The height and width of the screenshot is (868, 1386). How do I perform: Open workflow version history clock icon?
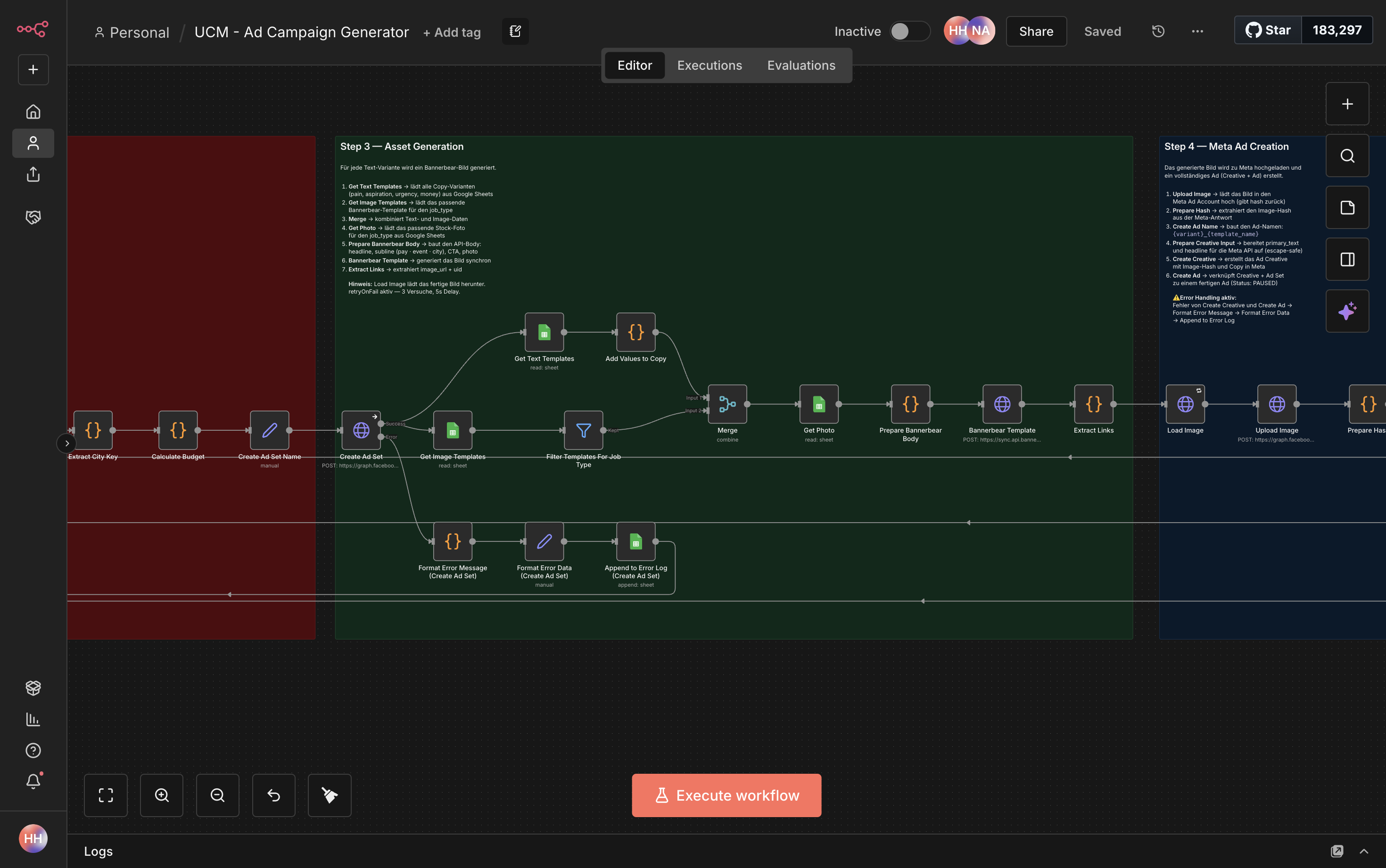[1158, 31]
